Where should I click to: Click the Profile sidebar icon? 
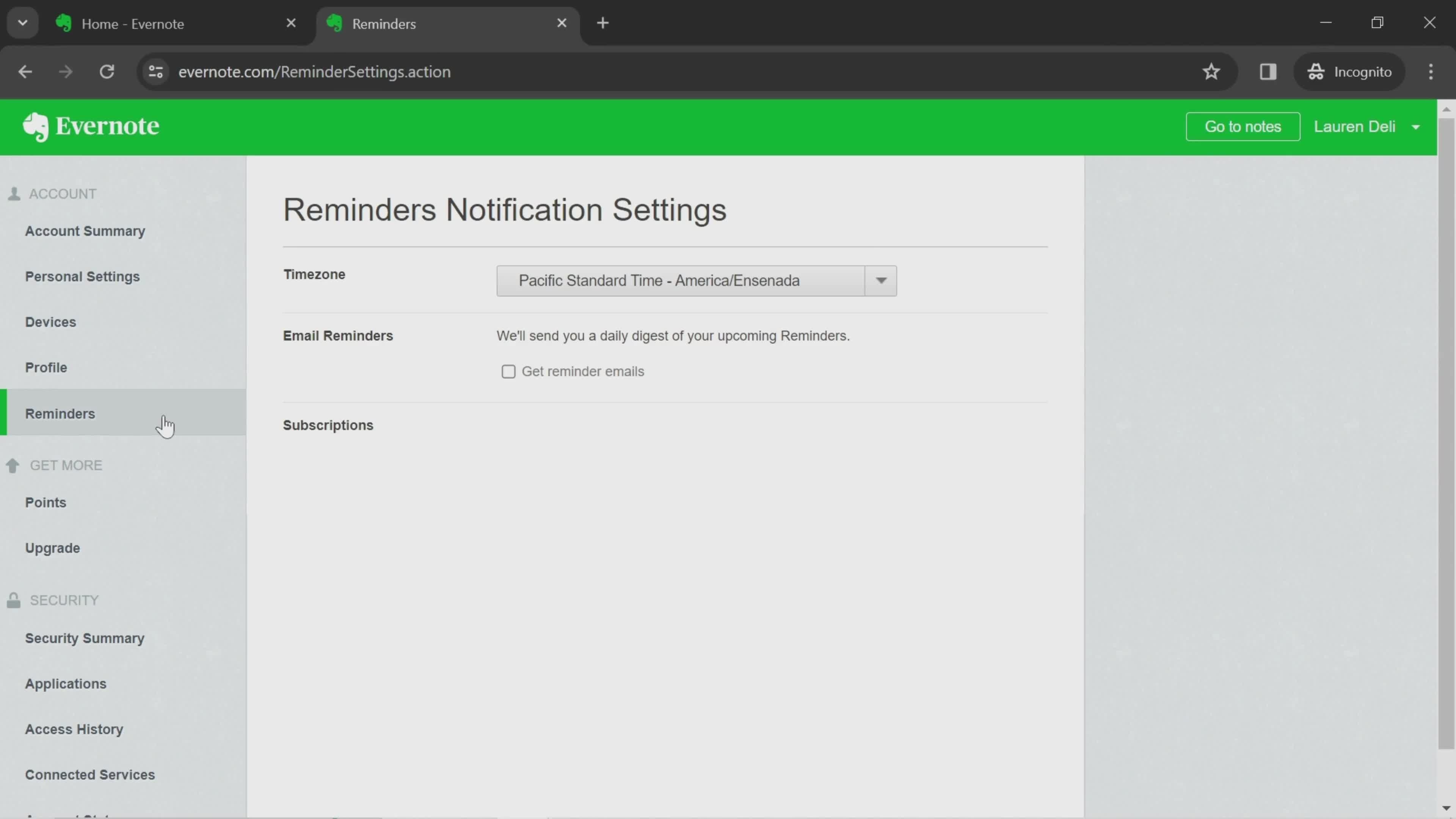[46, 367]
